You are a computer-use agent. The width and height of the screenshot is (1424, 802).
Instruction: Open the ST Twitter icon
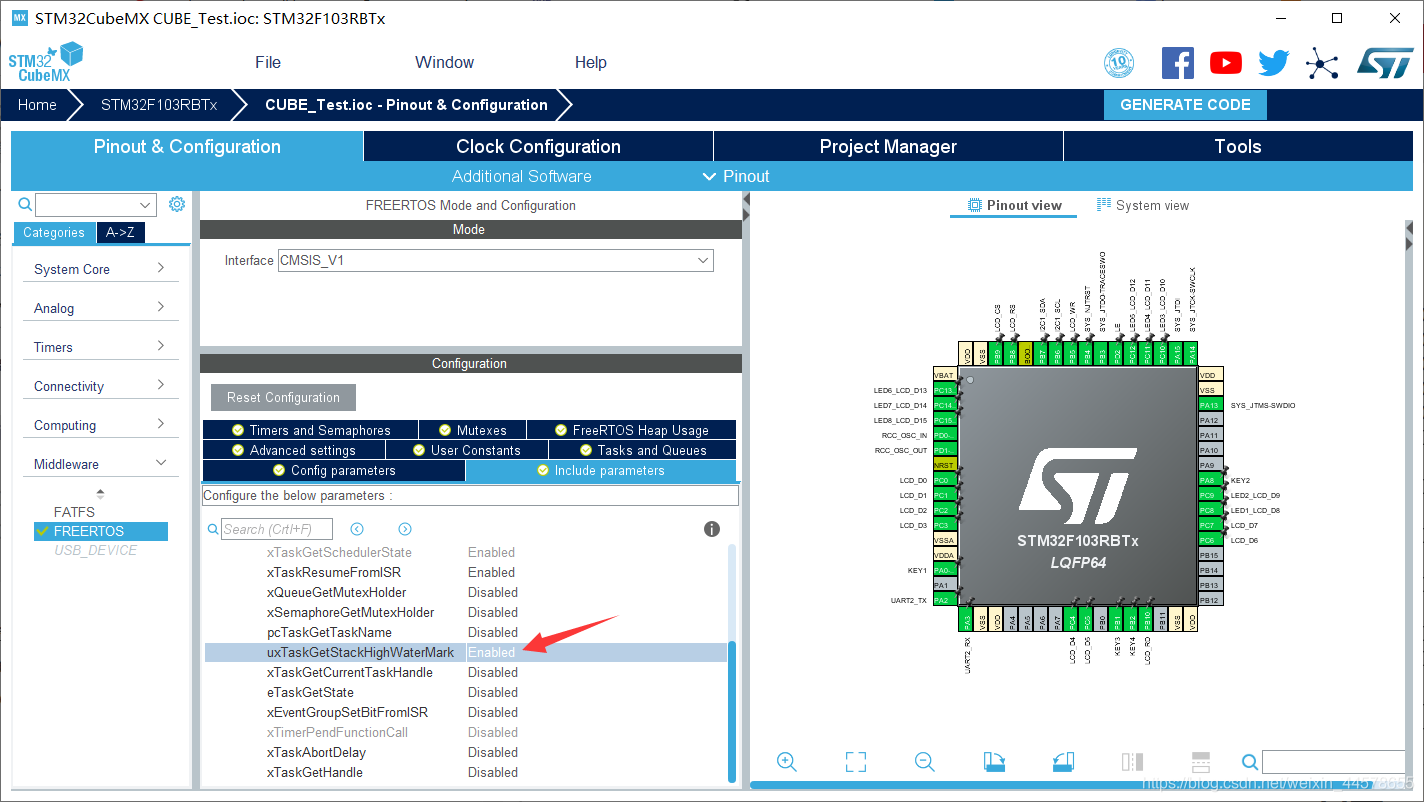[1274, 63]
